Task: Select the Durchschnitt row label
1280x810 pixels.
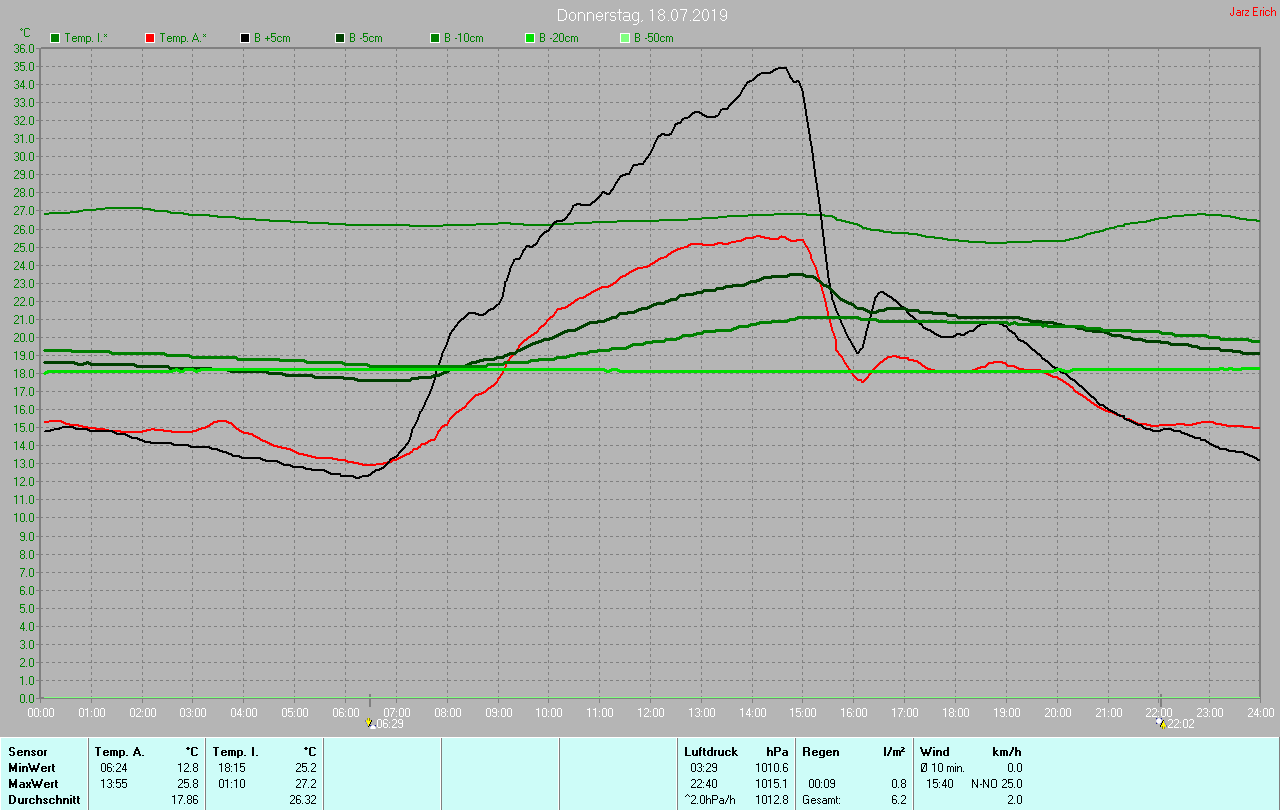Action: coord(44,799)
